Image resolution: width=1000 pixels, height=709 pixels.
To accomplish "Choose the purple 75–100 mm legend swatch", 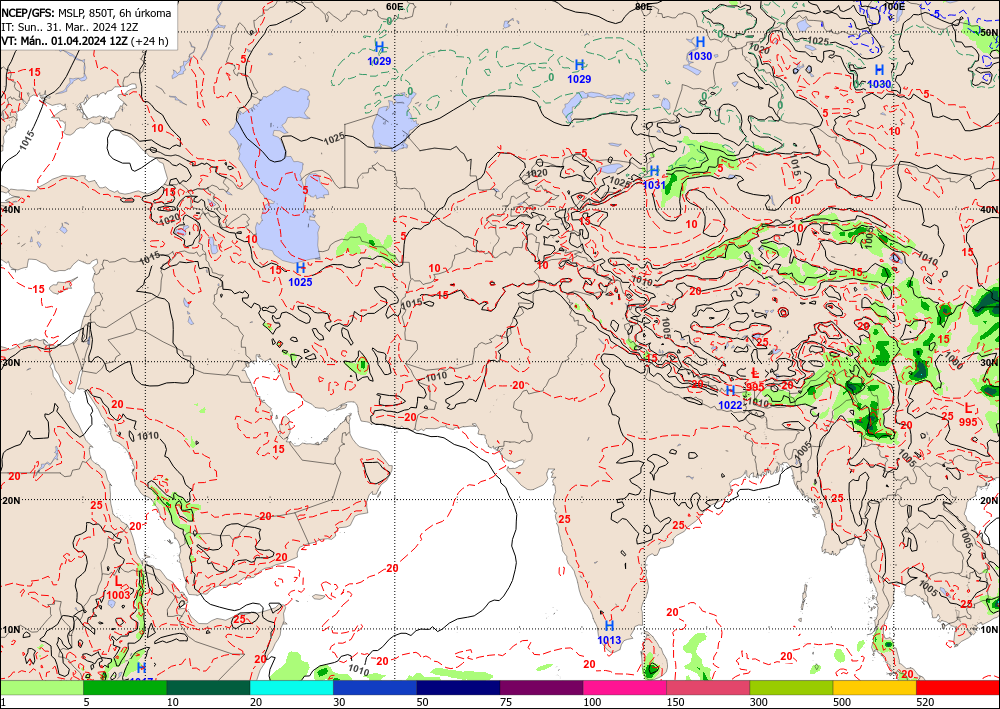I will (541, 688).
